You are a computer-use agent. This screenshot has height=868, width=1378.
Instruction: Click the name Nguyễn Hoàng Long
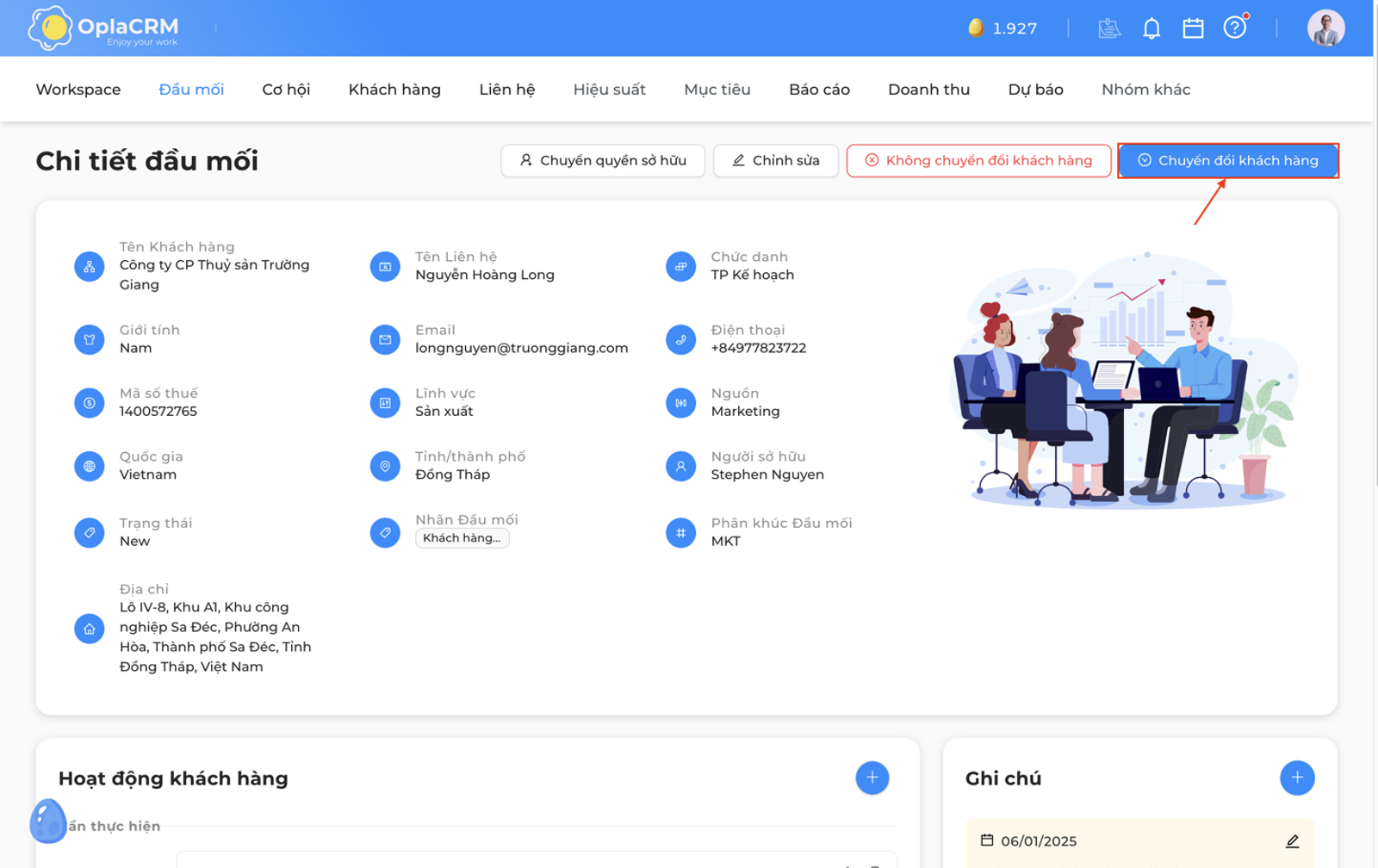pyautogui.click(x=485, y=275)
